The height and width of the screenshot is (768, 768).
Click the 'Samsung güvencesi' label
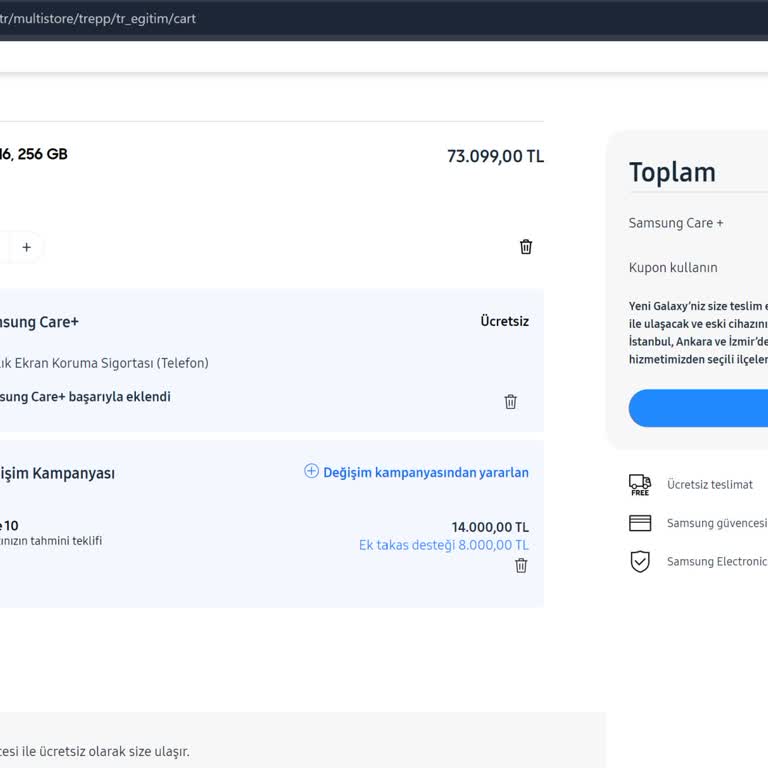[716, 523]
